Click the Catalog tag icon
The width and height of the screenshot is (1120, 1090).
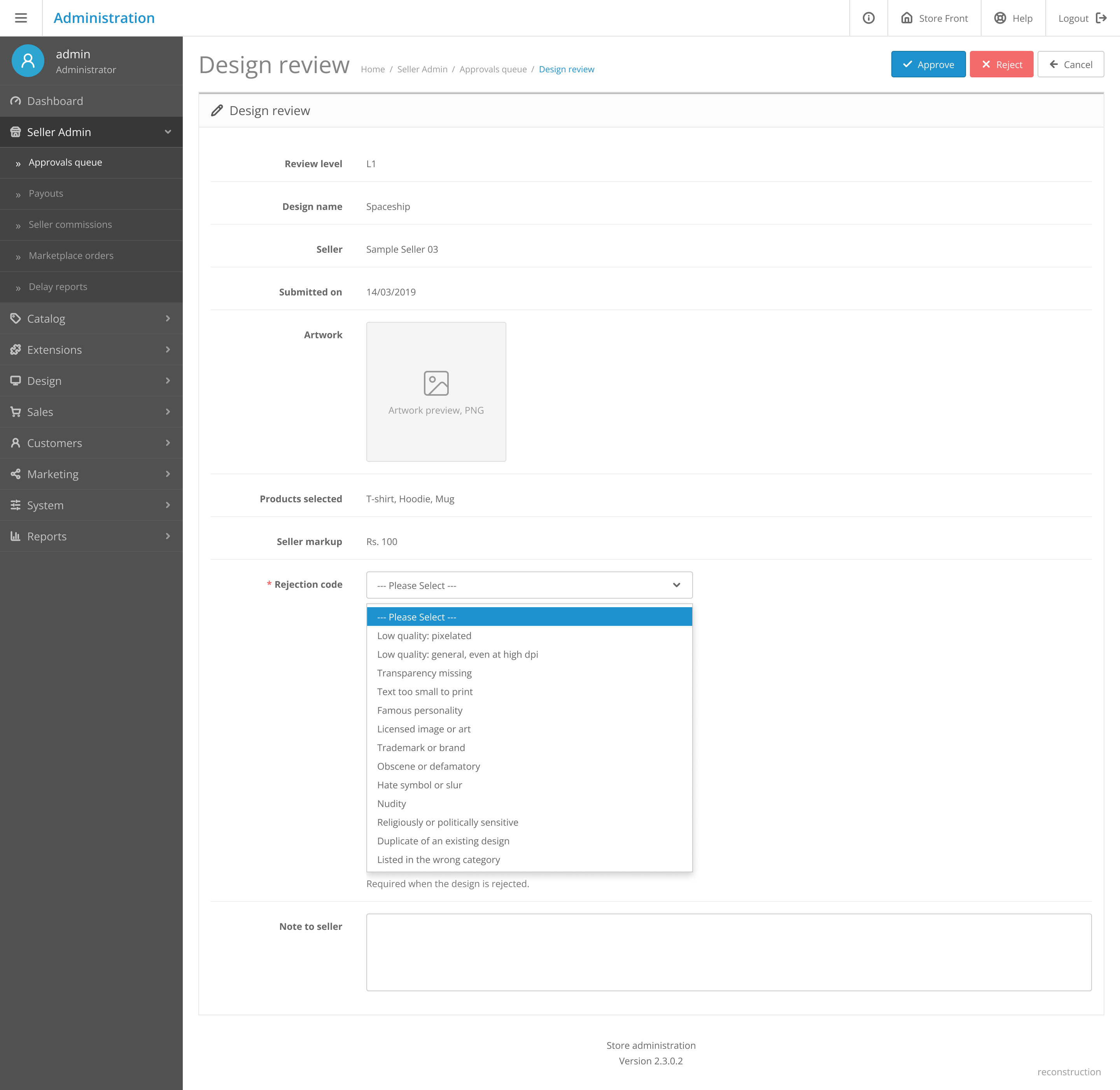[16, 318]
